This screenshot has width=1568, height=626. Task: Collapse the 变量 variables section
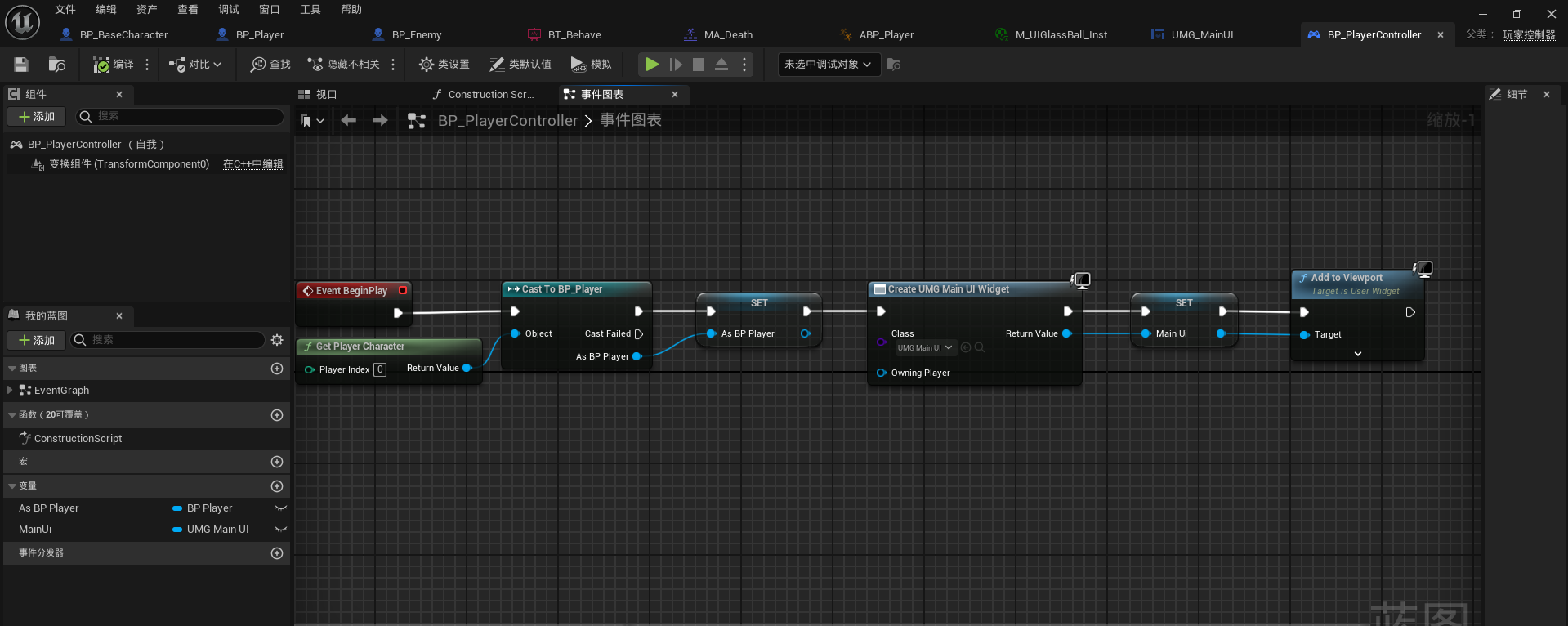[x=12, y=486]
